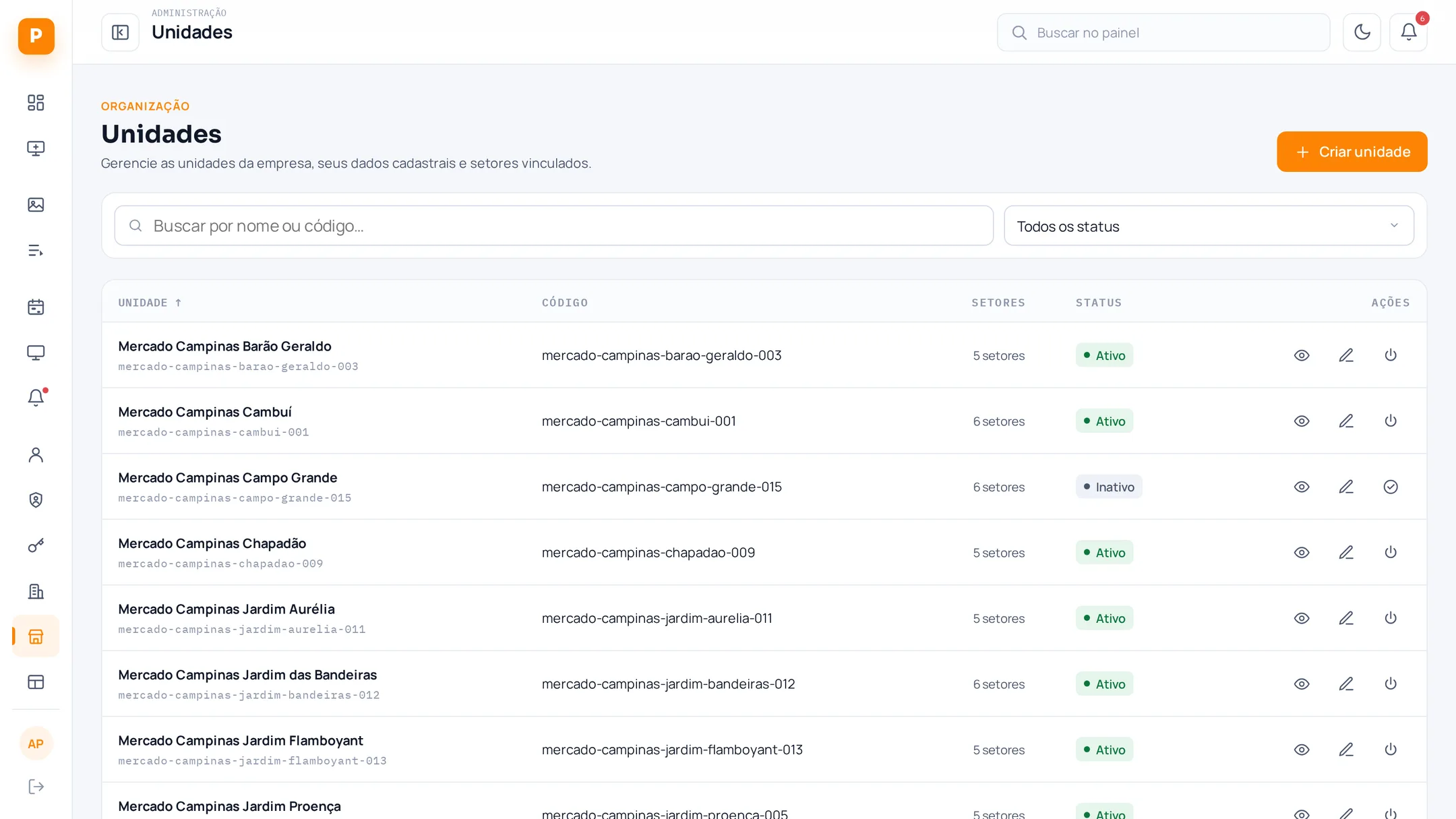
Task: Open the AP user avatar
Action: click(36, 744)
